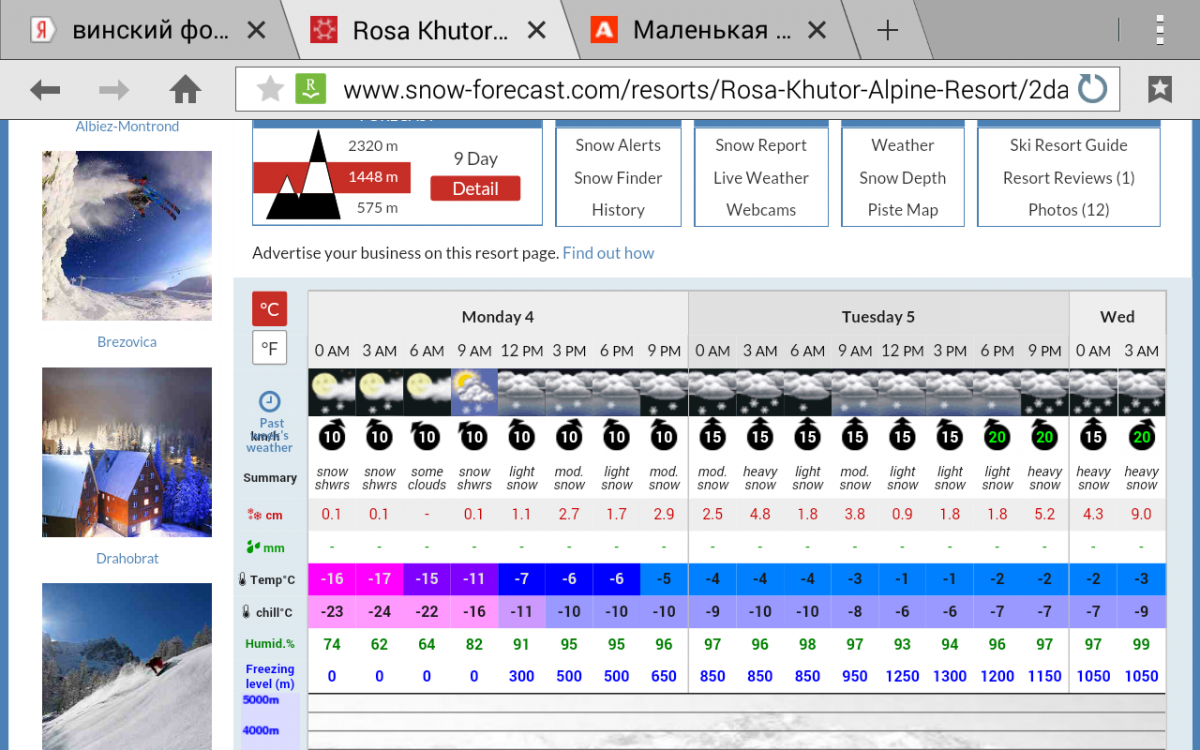Click the mountain elevation icon
The image size is (1200, 750).
coord(304,177)
